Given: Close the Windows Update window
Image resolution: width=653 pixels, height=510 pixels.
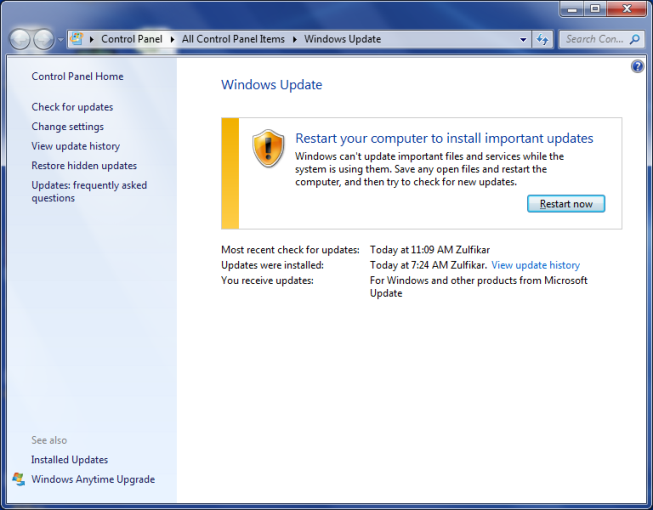Looking at the screenshot, I should pyautogui.click(x=627, y=9).
